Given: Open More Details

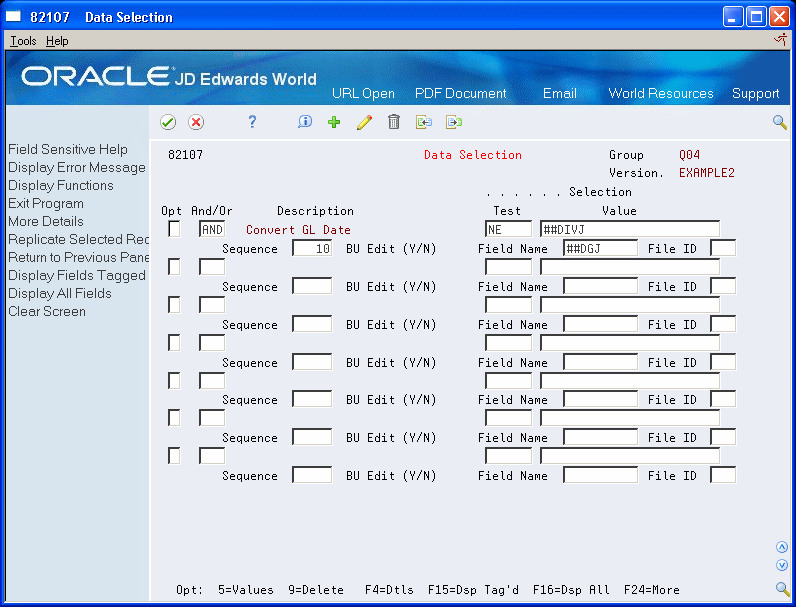Looking at the screenshot, I should 46,221.
